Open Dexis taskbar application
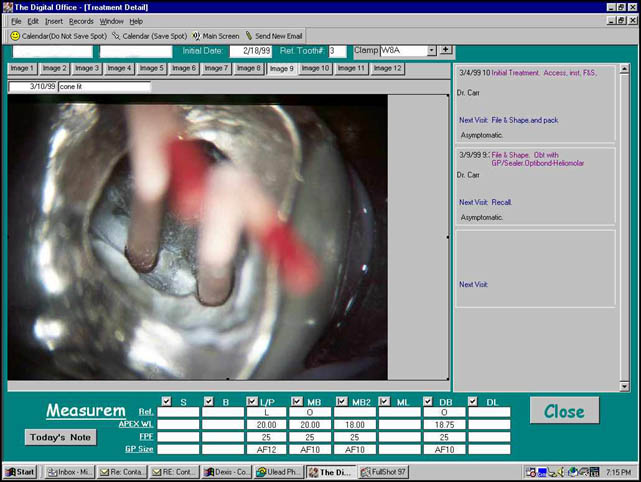The image size is (641, 482). pos(227,472)
